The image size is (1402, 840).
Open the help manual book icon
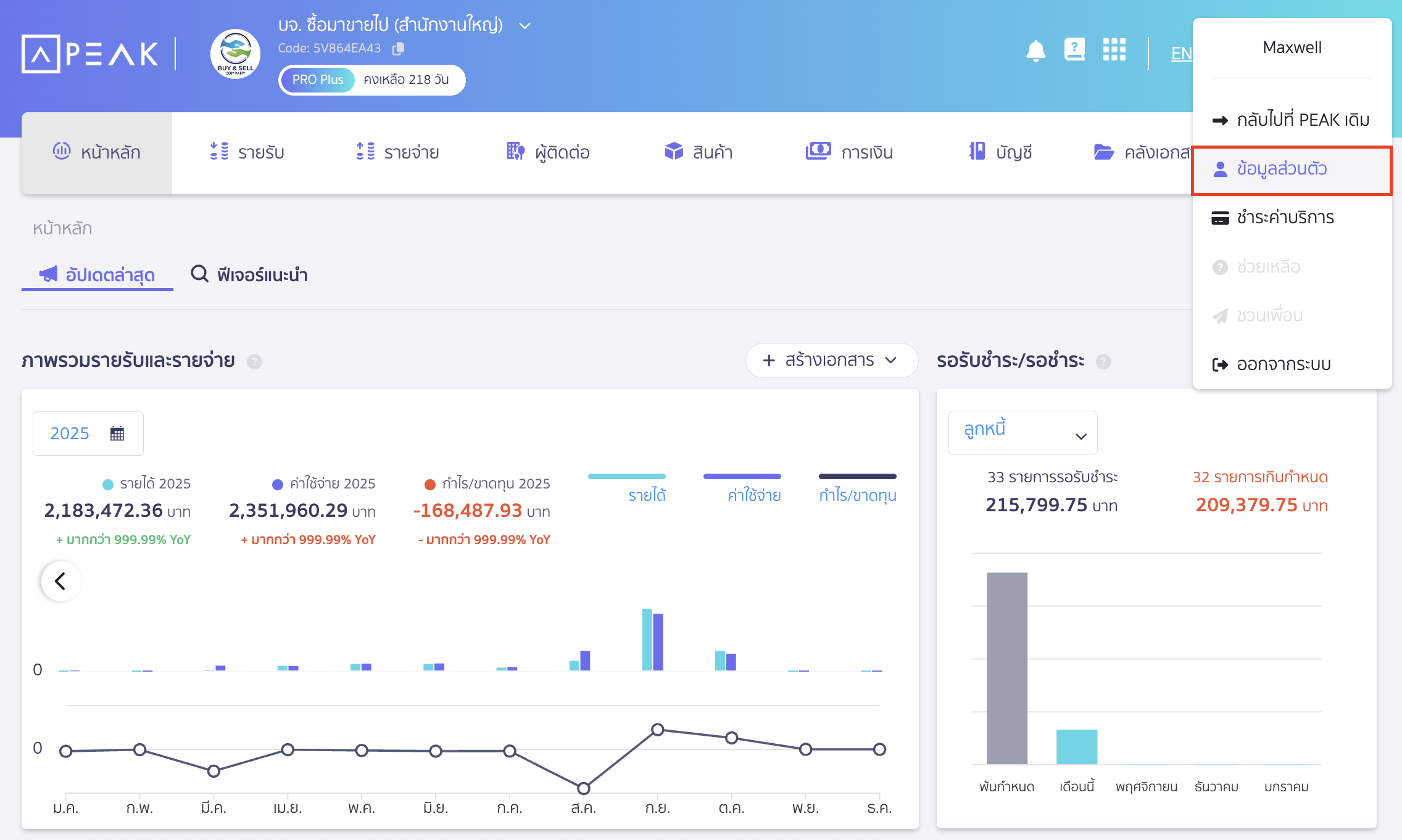1074,49
